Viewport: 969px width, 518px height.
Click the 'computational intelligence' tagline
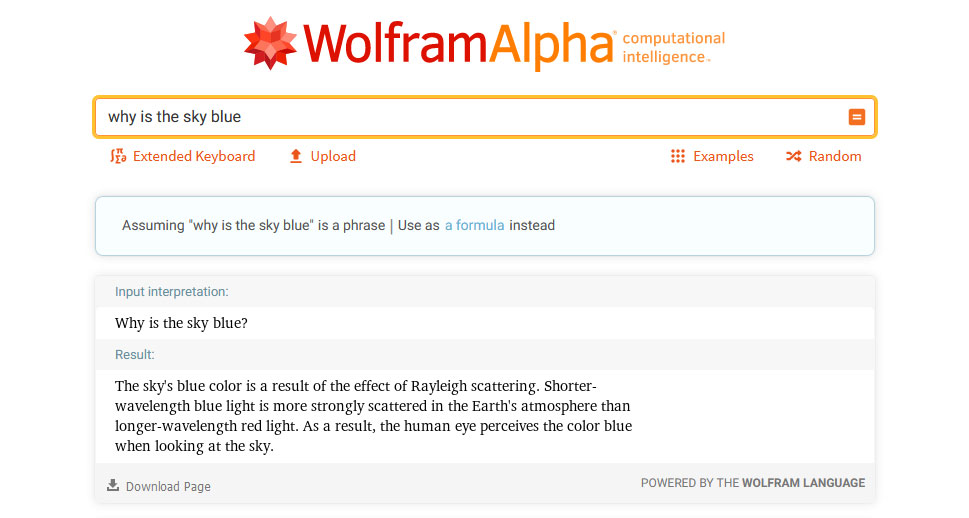click(x=674, y=48)
